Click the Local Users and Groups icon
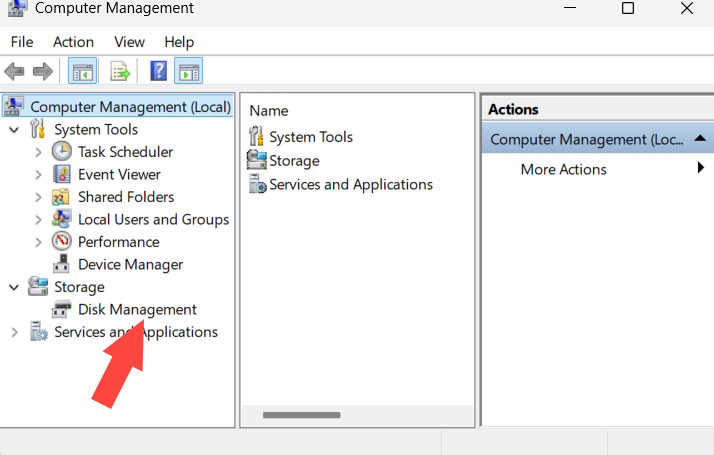 click(x=61, y=219)
